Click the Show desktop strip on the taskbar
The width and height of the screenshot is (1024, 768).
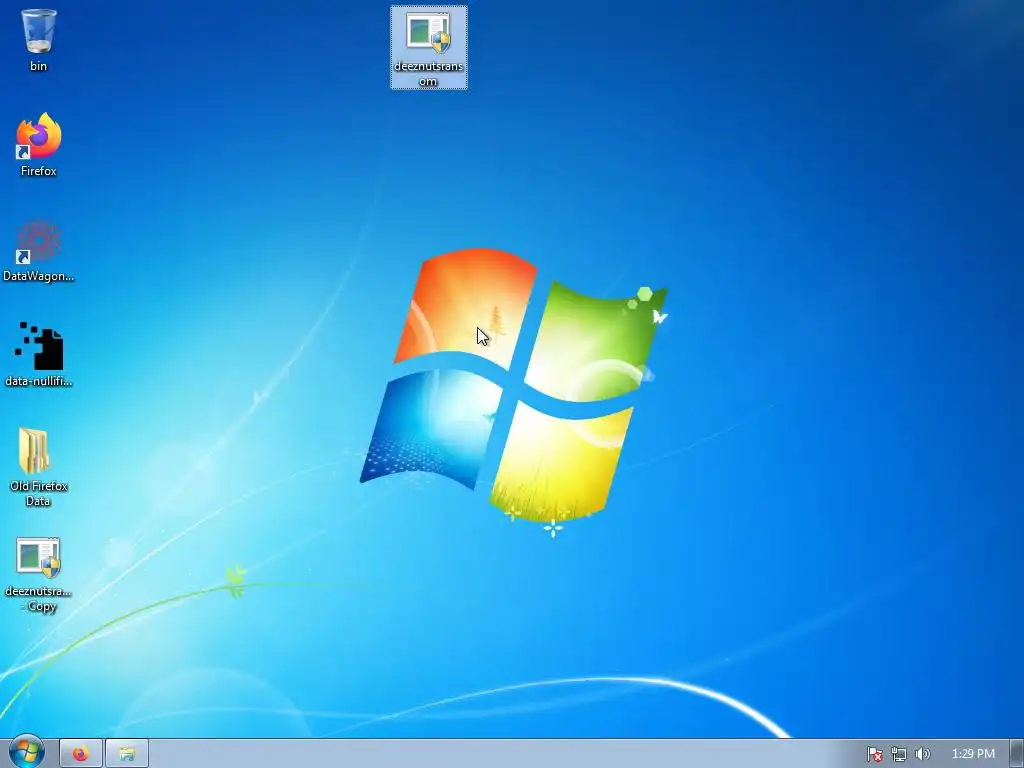1017,754
